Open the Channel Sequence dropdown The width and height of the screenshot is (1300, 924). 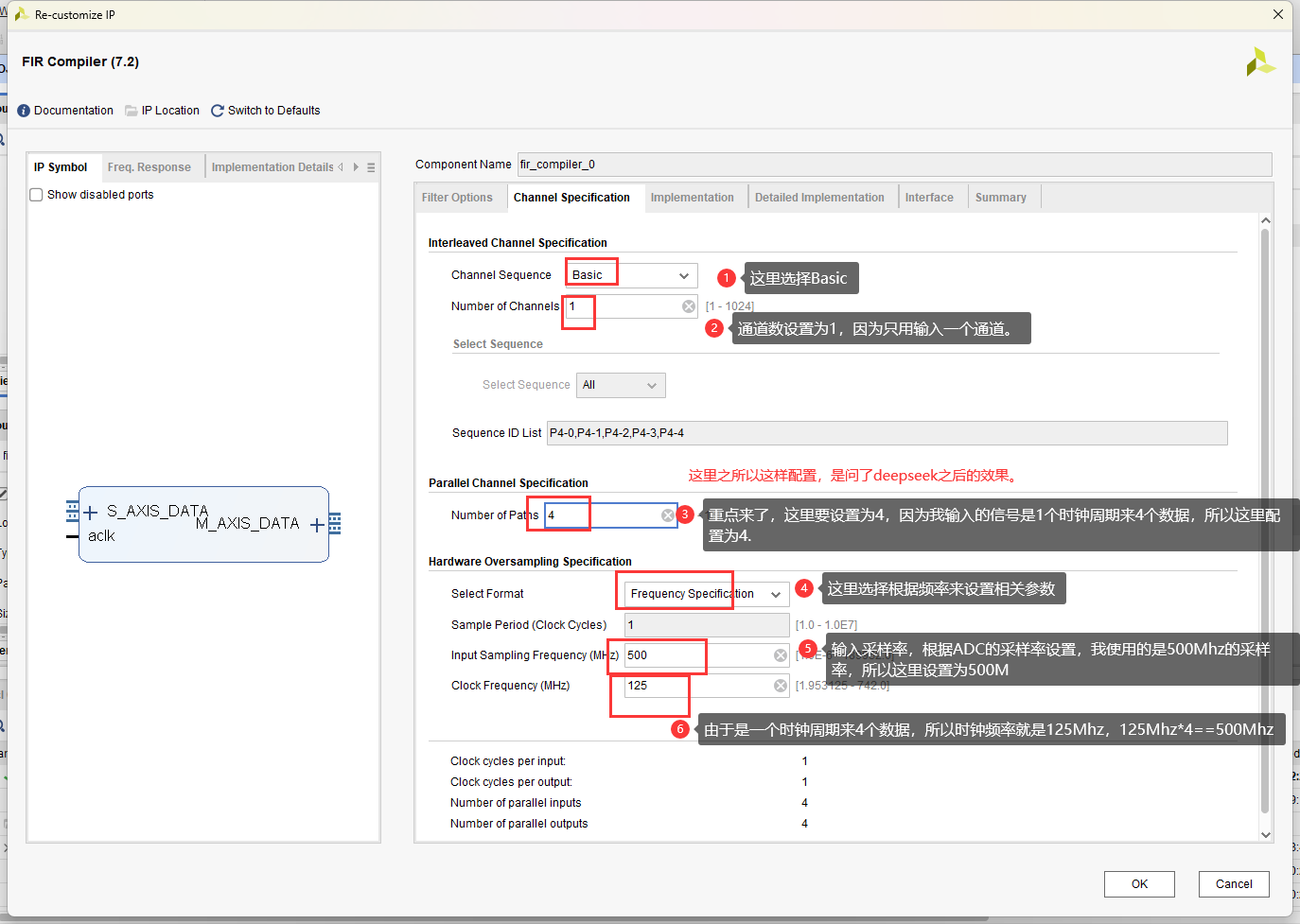(x=632, y=275)
